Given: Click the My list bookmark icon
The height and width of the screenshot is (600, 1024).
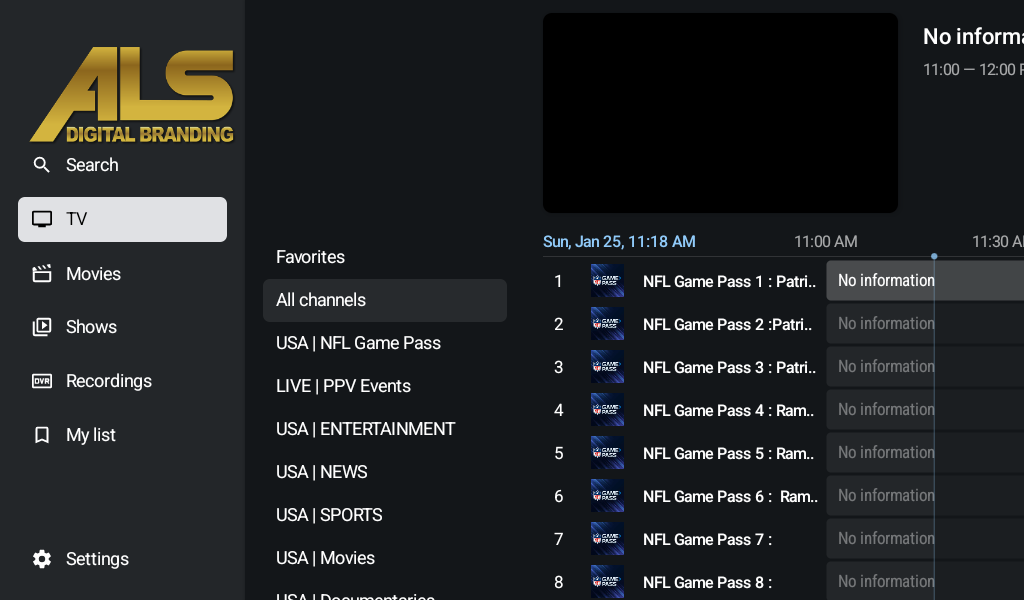Looking at the screenshot, I should [42, 435].
